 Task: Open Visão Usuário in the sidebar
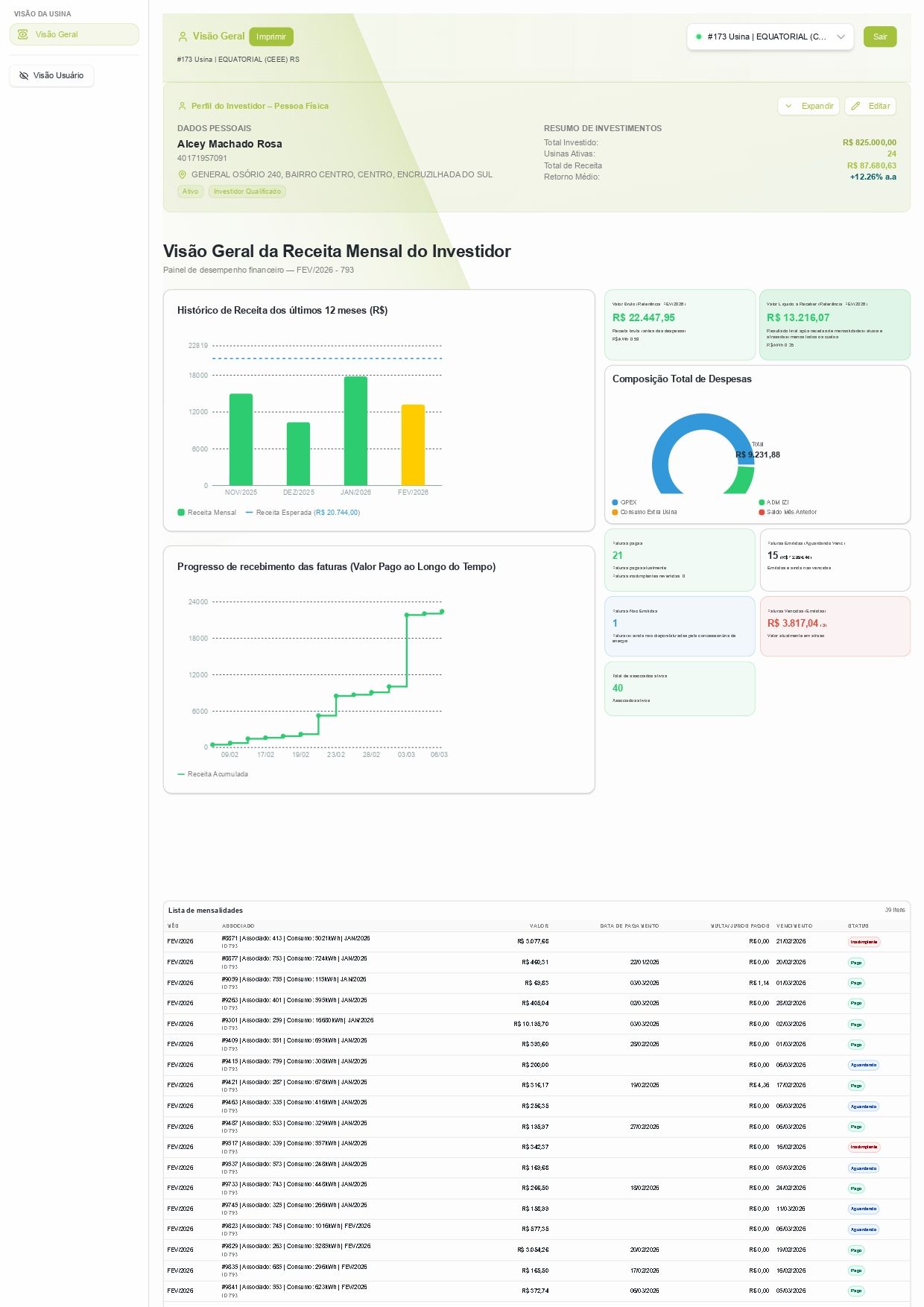click(51, 75)
